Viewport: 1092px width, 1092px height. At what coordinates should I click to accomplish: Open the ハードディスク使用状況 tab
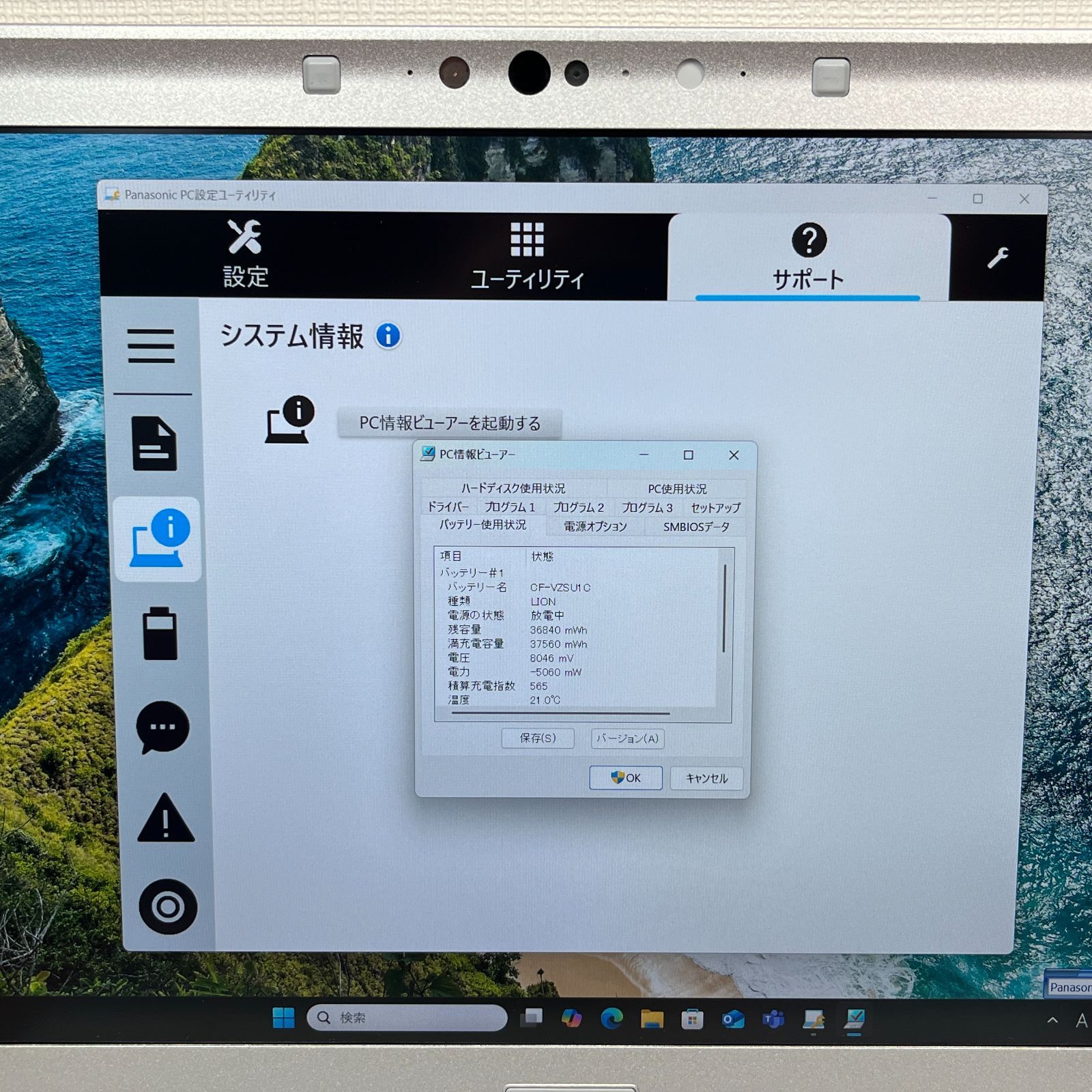coord(513,488)
